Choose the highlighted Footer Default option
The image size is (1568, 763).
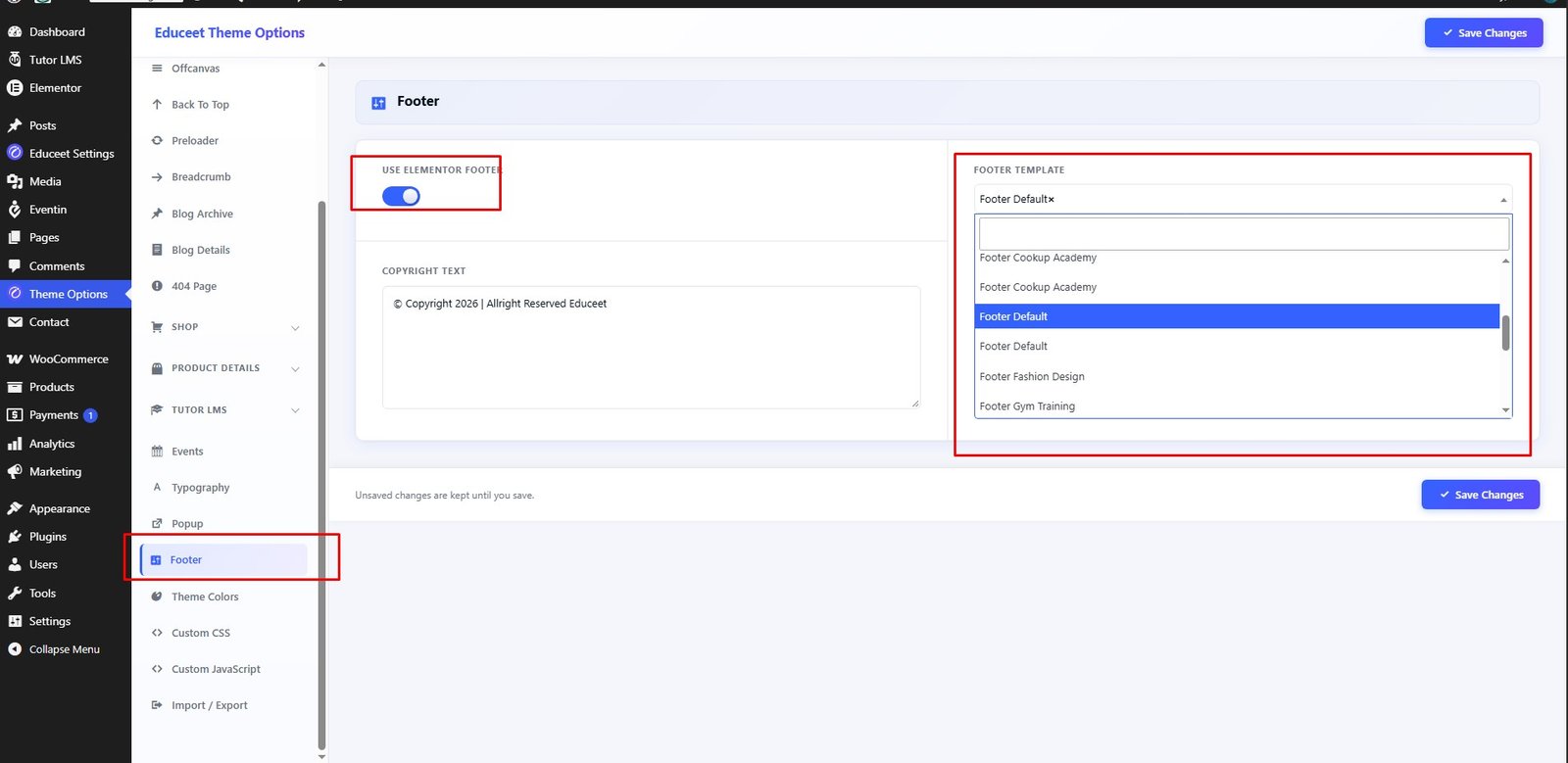(x=1237, y=316)
